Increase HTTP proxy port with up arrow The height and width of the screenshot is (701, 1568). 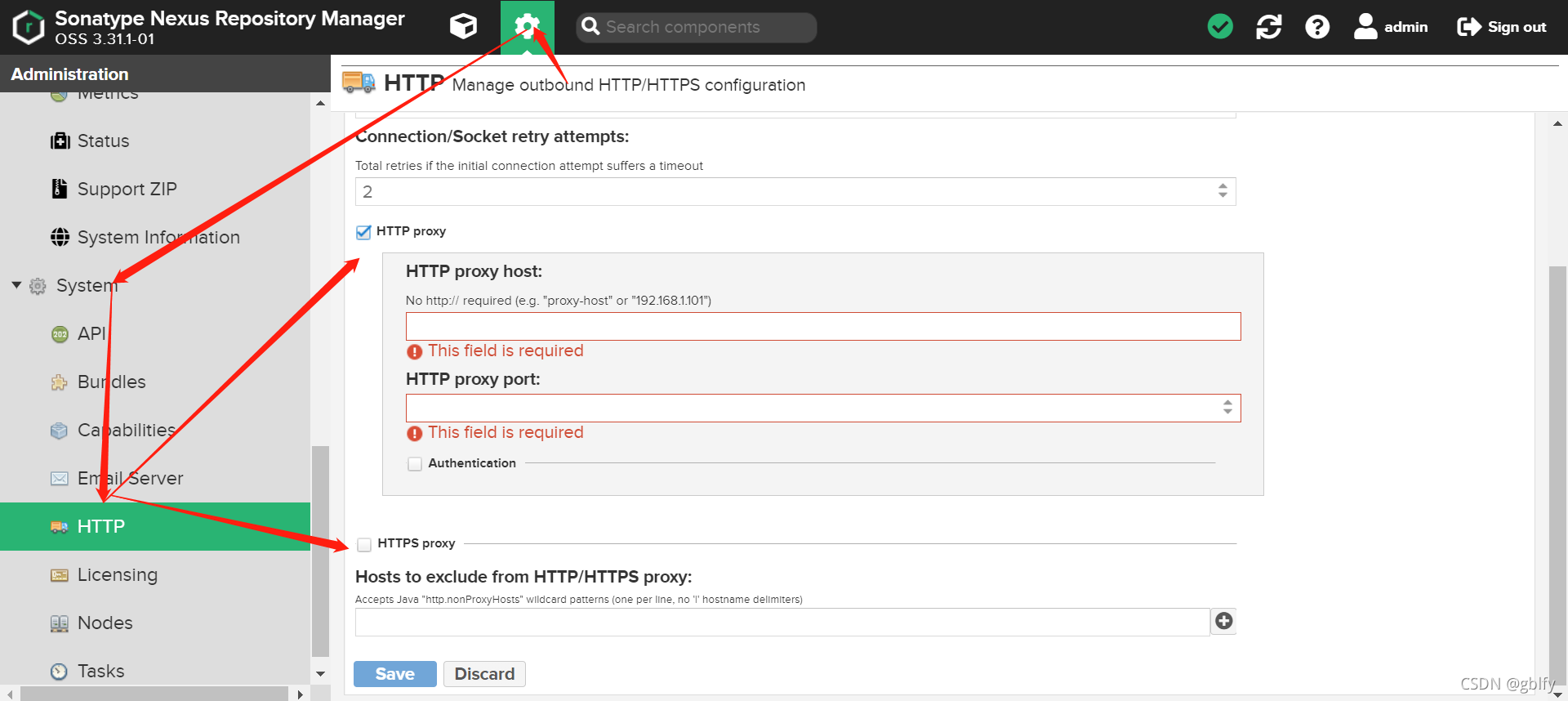click(x=1227, y=403)
